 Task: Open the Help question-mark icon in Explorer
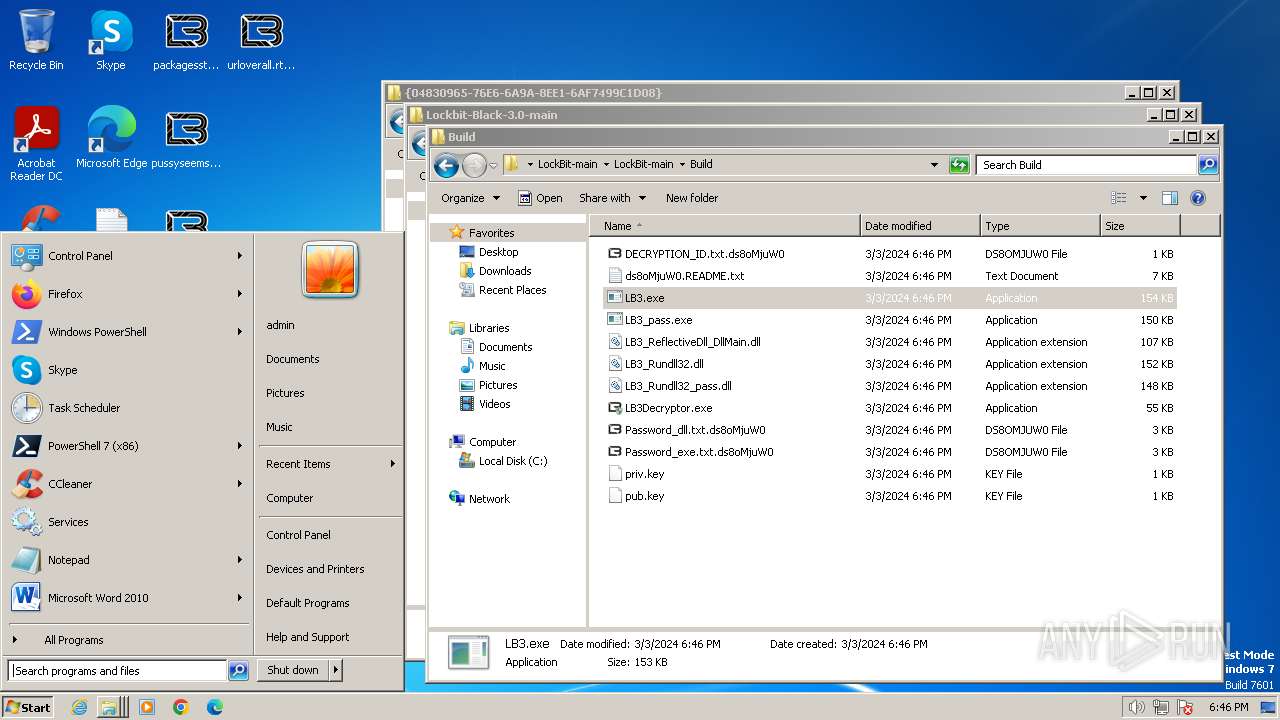1198,198
